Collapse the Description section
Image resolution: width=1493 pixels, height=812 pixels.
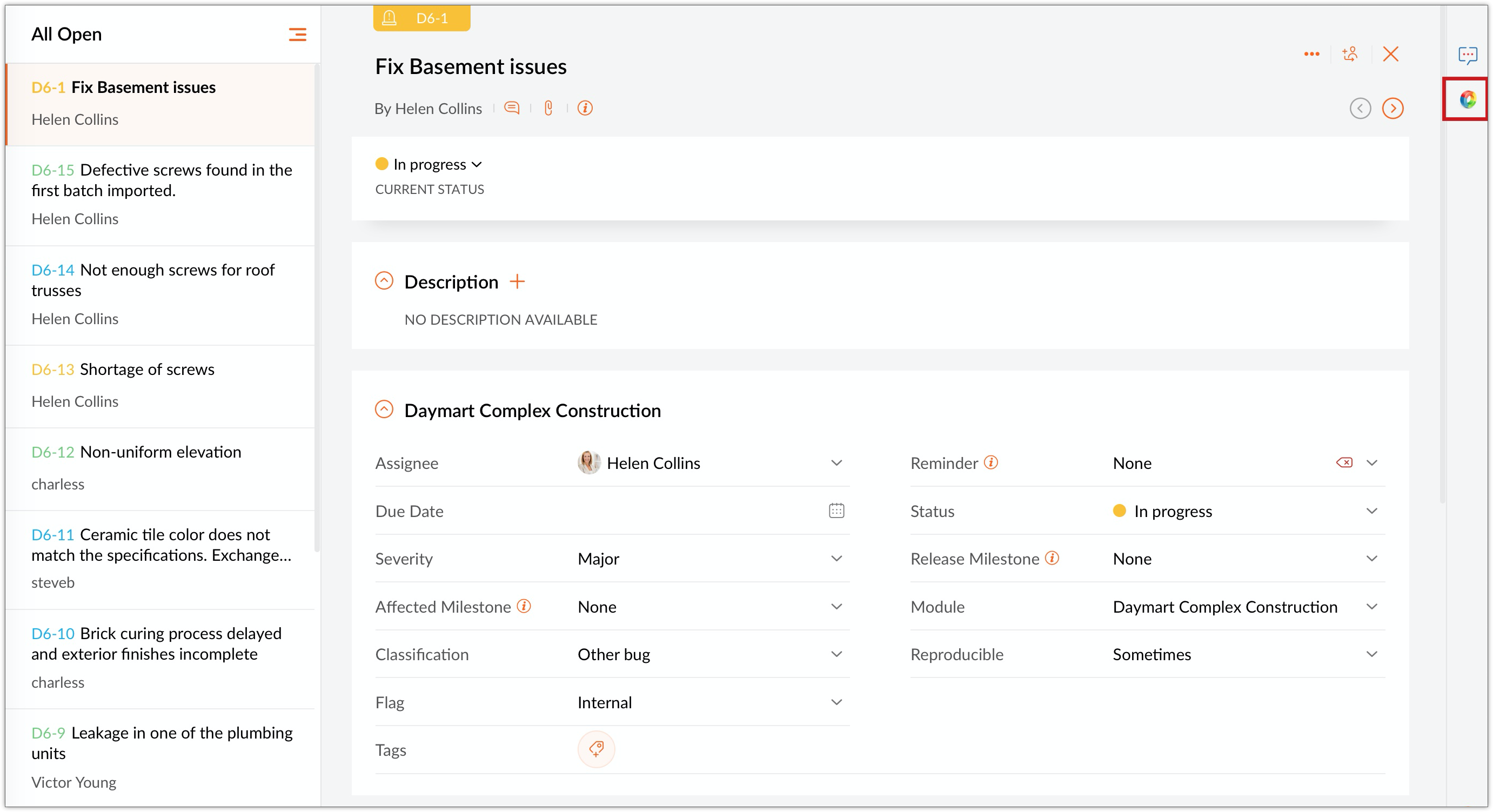[384, 281]
